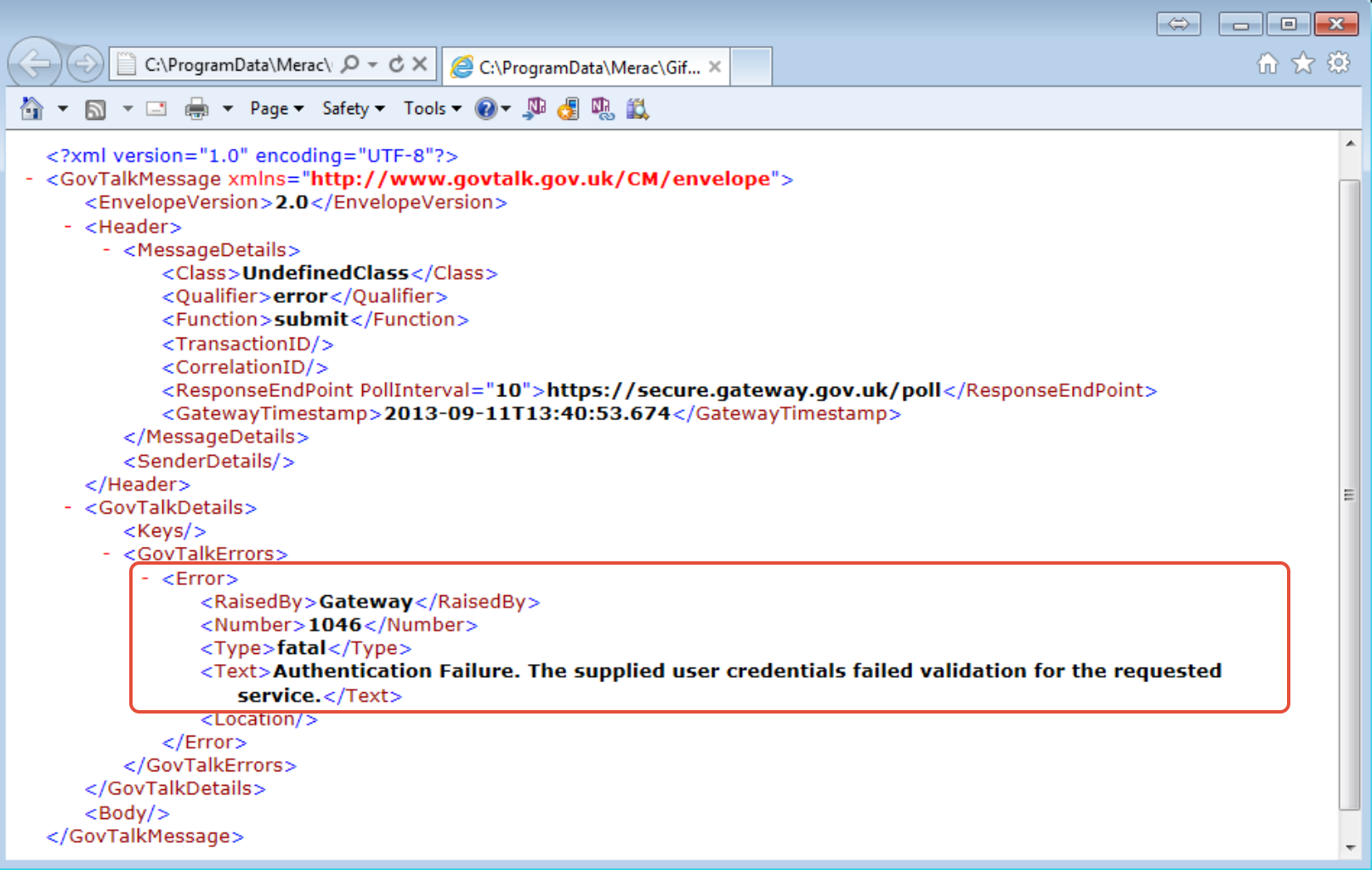This screenshot has height=870, width=1372.
Task: Click the Read Mail envelope icon
Action: pyautogui.click(x=156, y=109)
